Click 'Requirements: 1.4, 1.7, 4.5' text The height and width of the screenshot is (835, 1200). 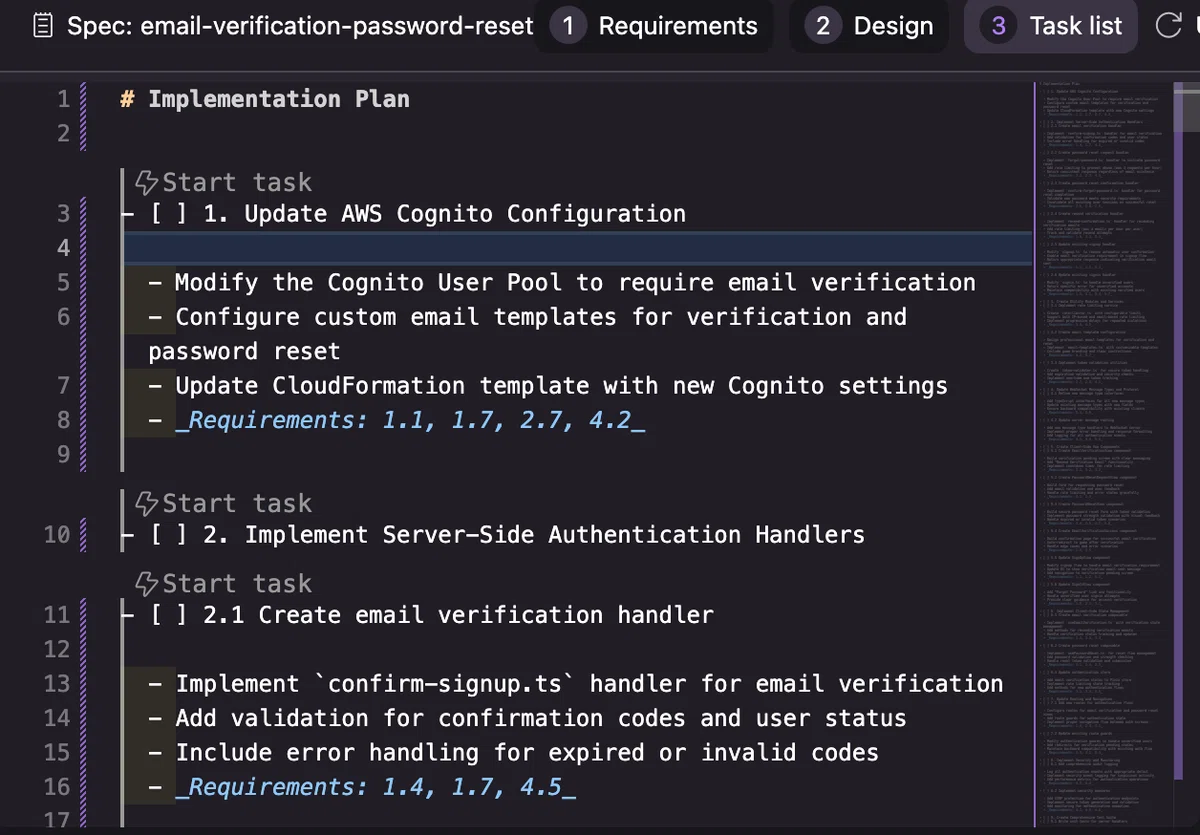(x=376, y=787)
